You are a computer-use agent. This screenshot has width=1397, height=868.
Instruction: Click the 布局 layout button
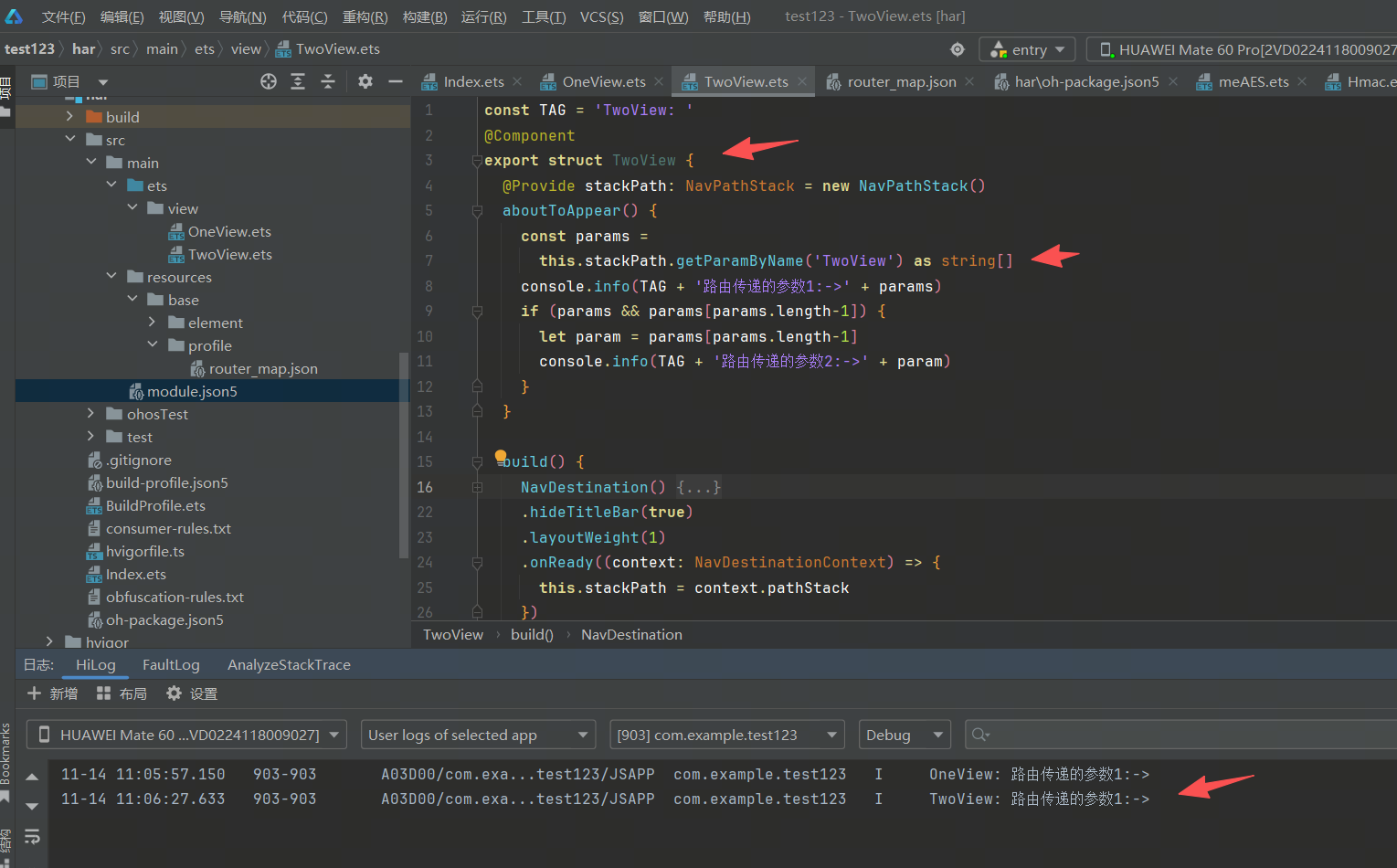click(122, 693)
